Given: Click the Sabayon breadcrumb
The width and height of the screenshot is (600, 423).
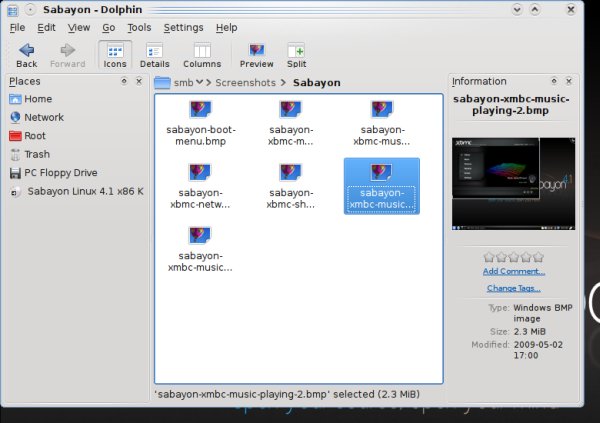Looking at the screenshot, I should (x=316, y=83).
